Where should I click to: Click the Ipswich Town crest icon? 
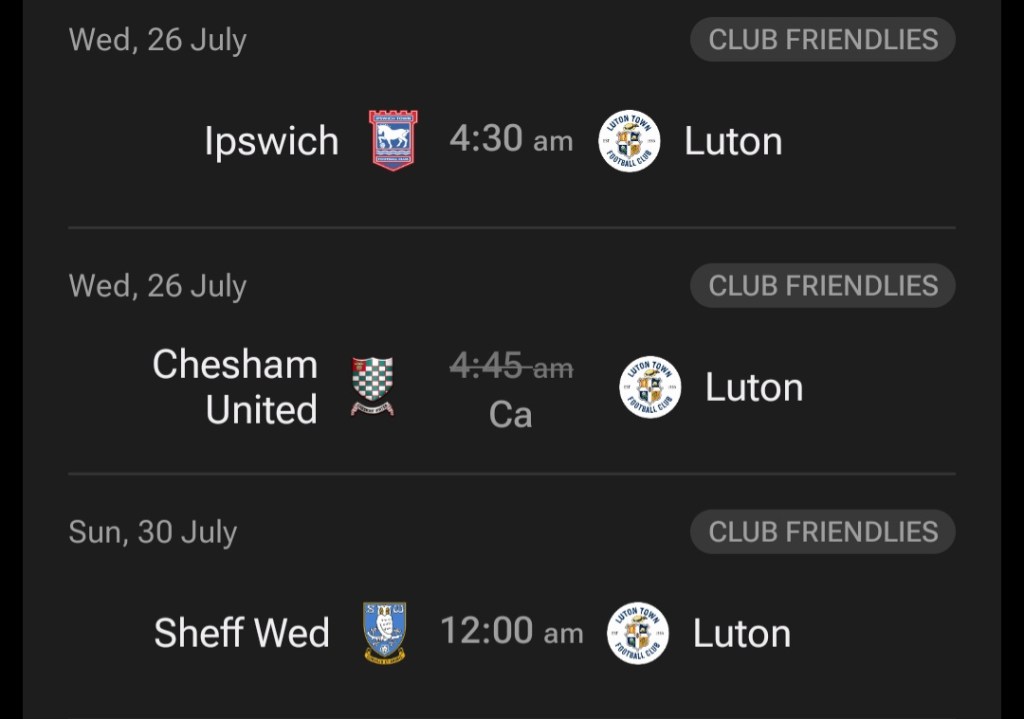pos(393,140)
